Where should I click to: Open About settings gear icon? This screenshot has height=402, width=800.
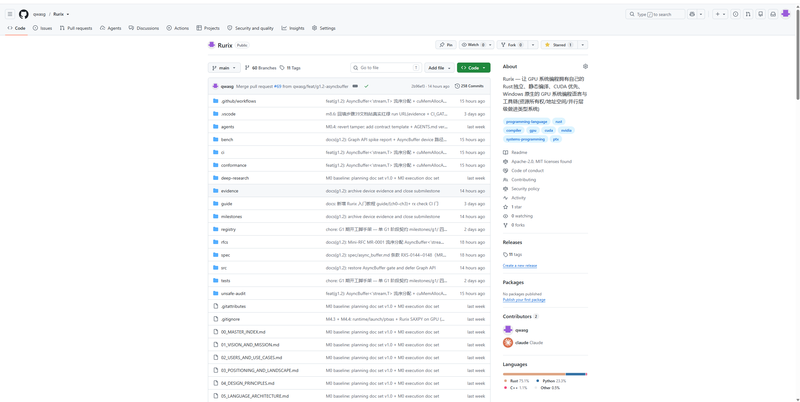pyautogui.click(x=585, y=66)
